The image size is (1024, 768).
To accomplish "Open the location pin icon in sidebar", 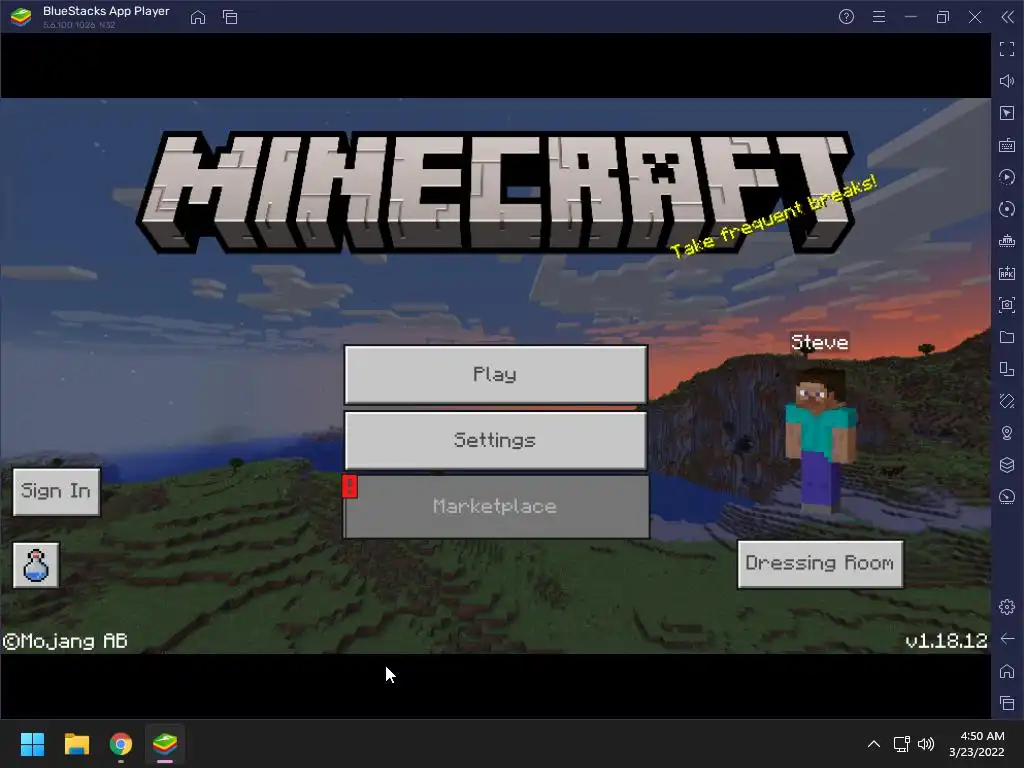I will pyautogui.click(x=1007, y=433).
